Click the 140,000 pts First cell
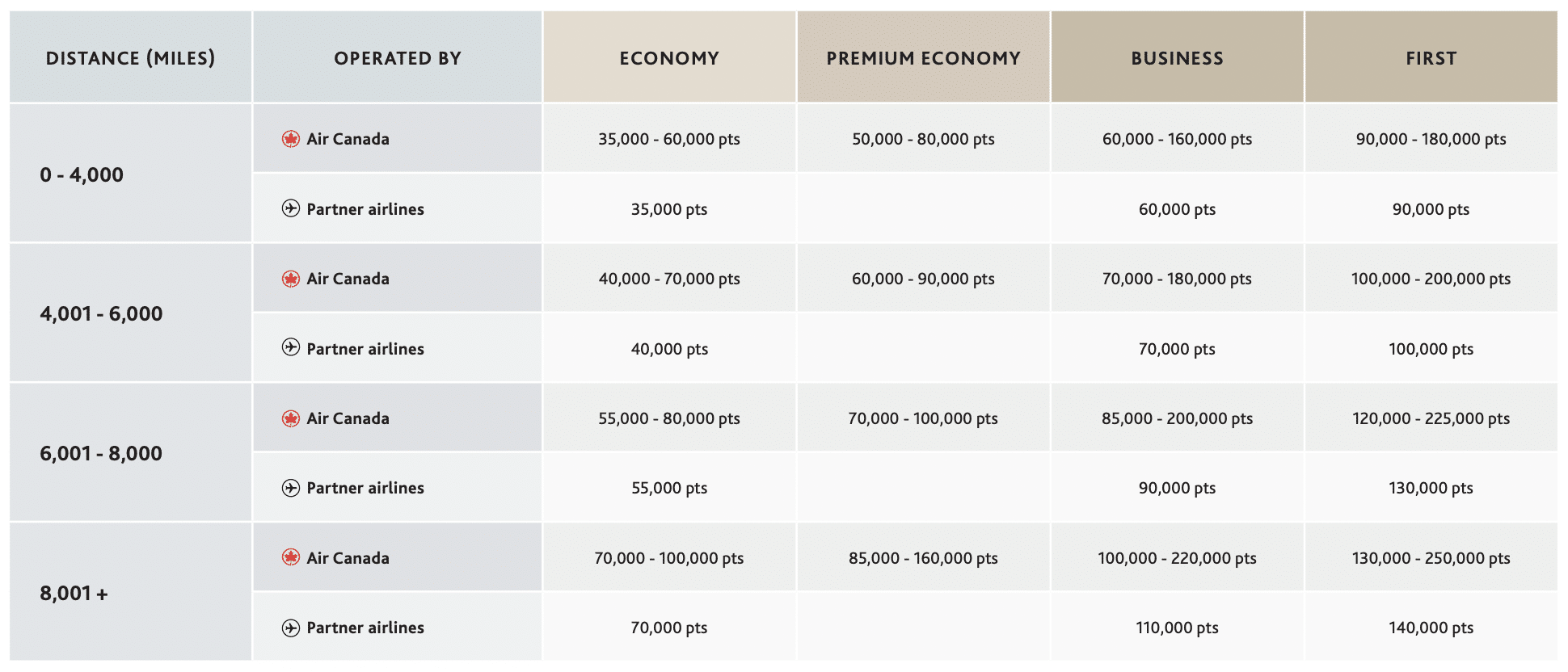The image size is (1568, 672). (1431, 628)
